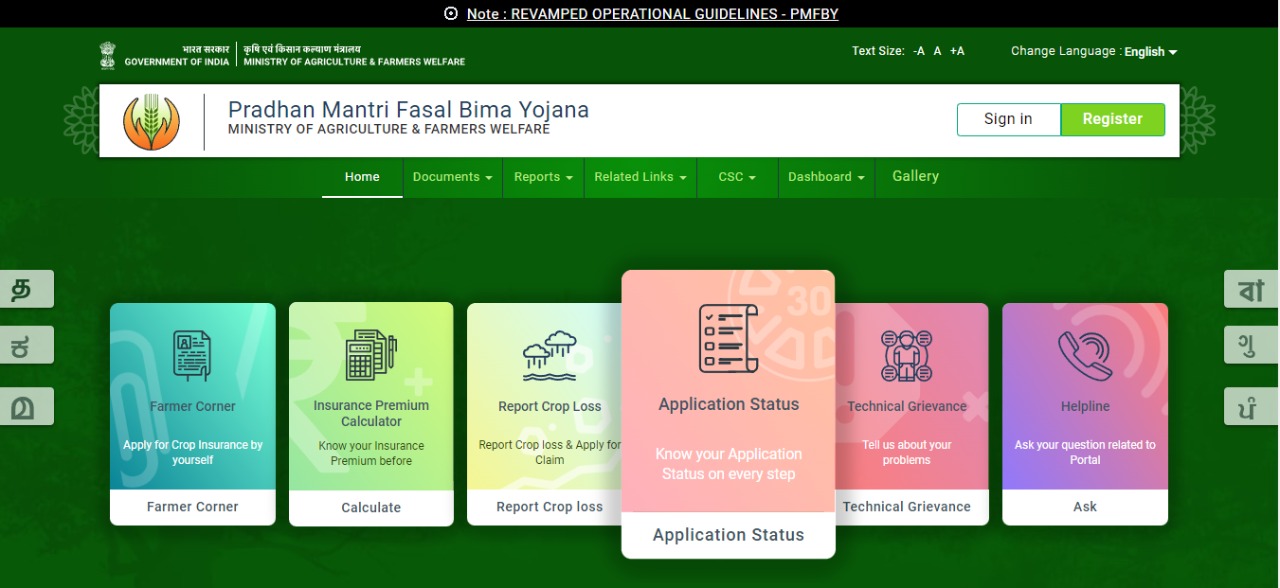Click the Text Size label
This screenshot has height=588, width=1280.
pos(878,51)
